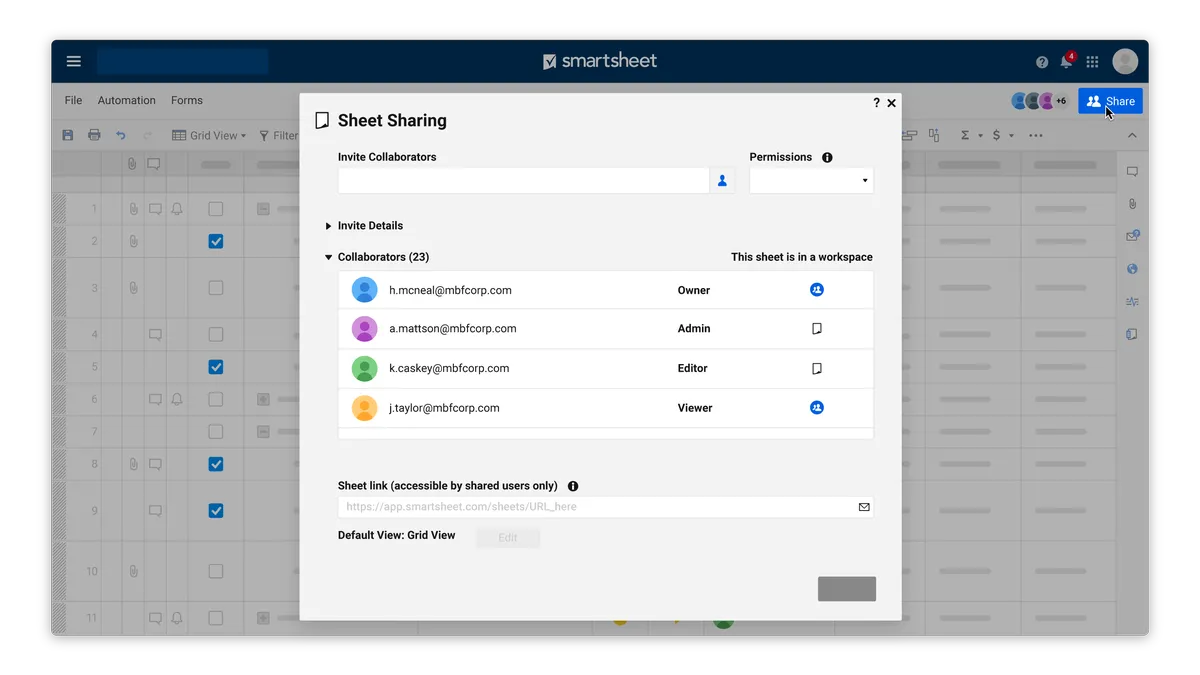Click the Filter funnel icon
The width and height of the screenshot is (1200, 675).
coord(265,135)
